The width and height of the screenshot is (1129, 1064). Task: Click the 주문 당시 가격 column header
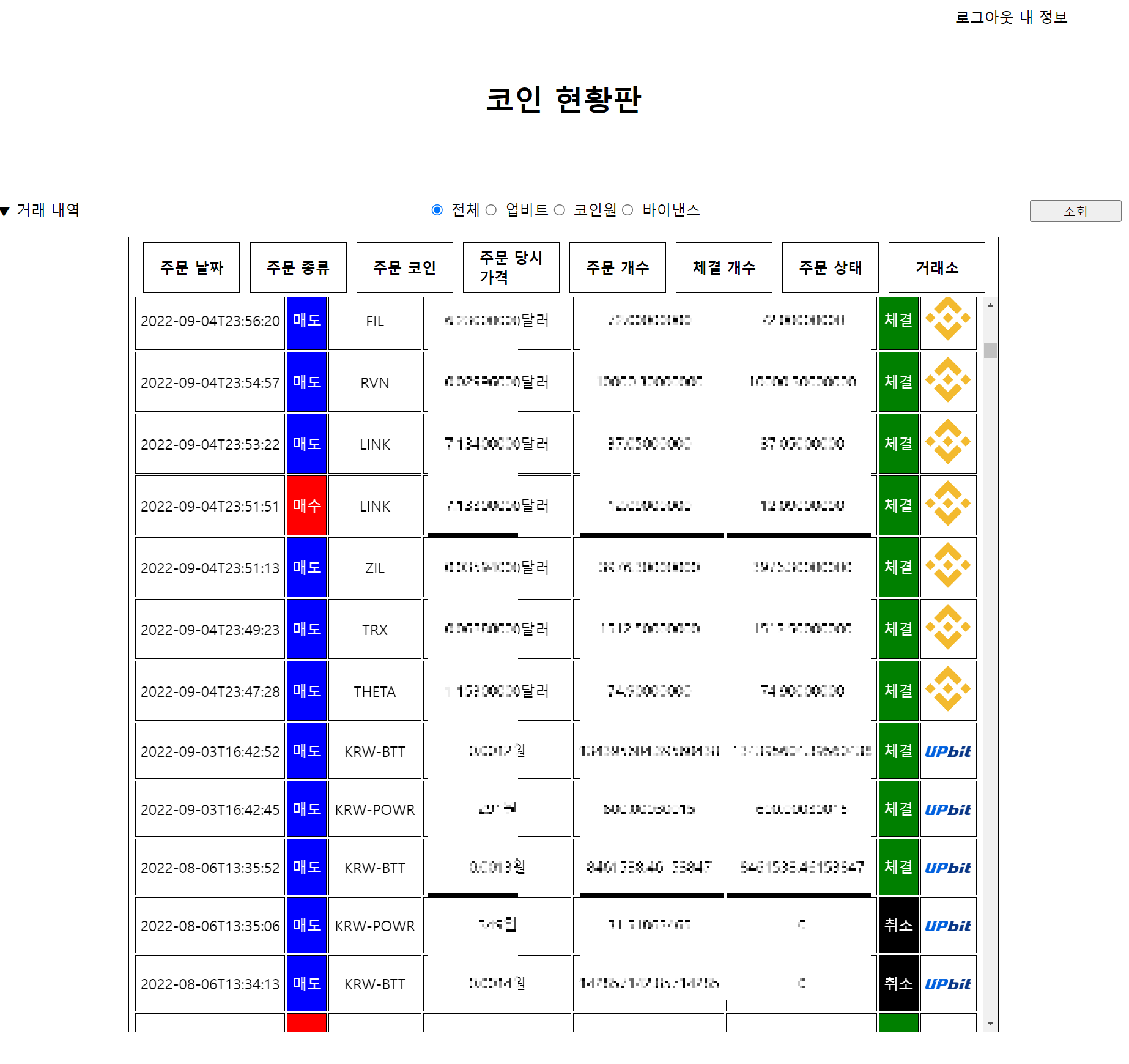coord(511,267)
